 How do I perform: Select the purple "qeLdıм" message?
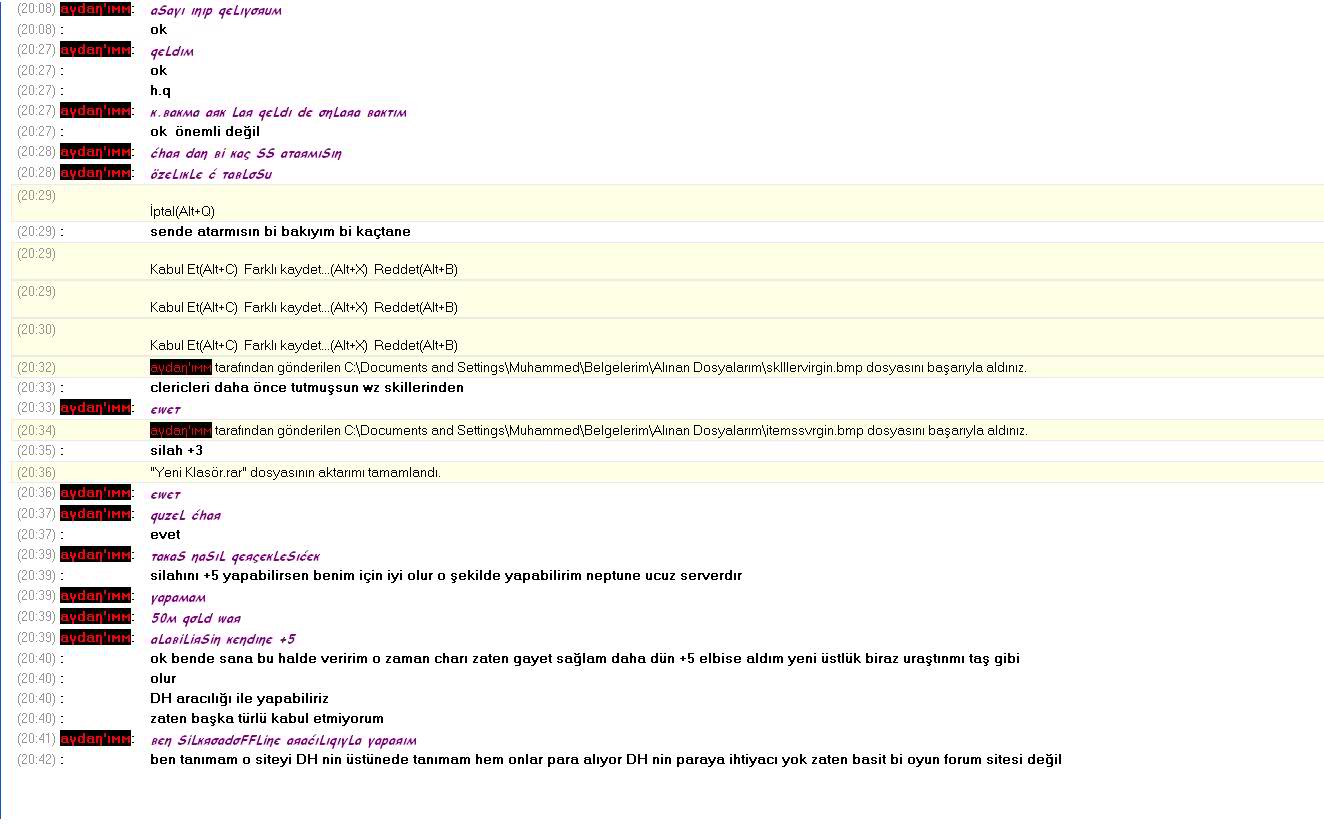click(172, 51)
